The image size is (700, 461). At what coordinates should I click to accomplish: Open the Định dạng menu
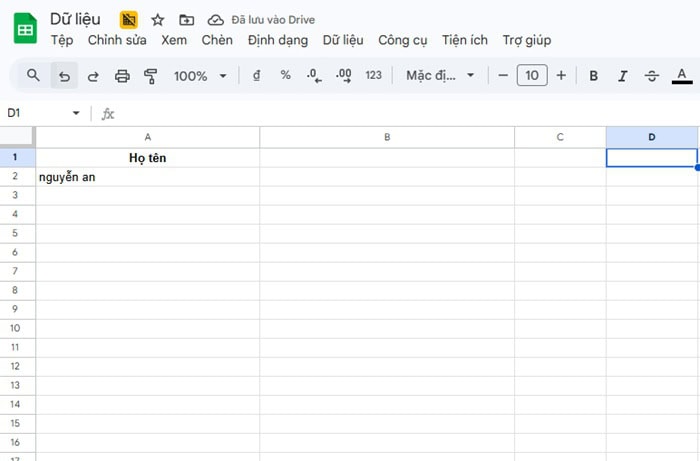(277, 40)
